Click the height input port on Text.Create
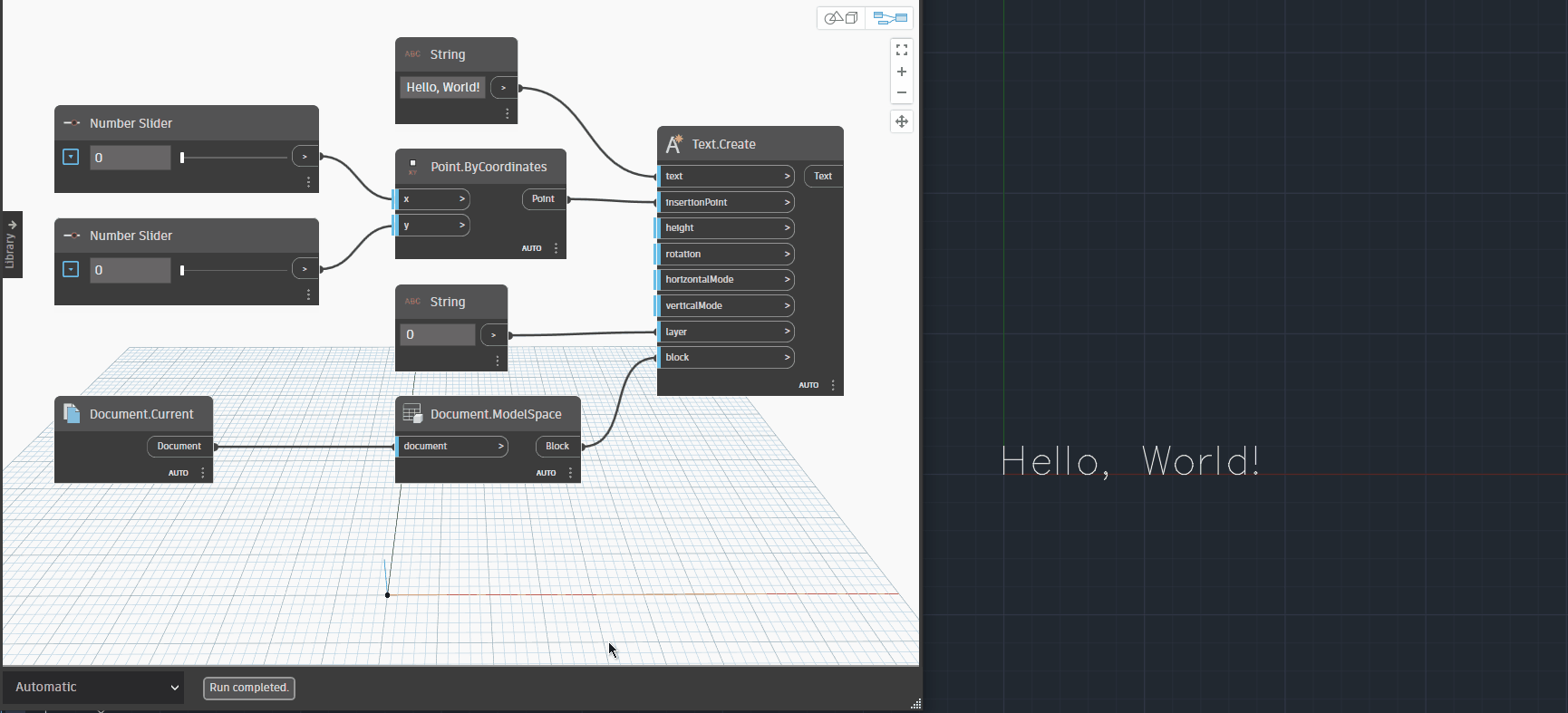 725,228
